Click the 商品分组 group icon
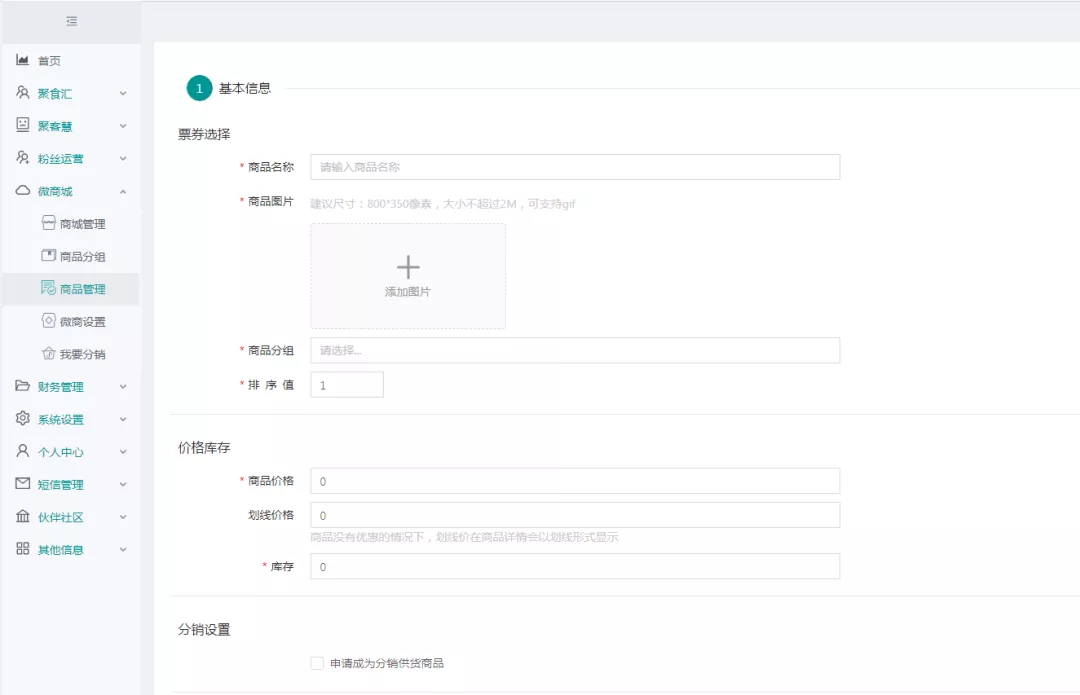The height and width of the screenshot is (695, 1080). point(48,256)
